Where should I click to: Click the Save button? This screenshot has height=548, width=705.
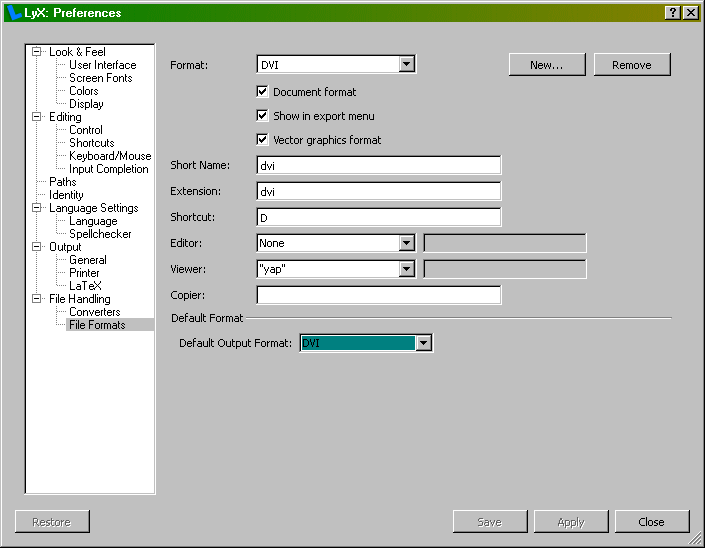(x=490, y=521)
